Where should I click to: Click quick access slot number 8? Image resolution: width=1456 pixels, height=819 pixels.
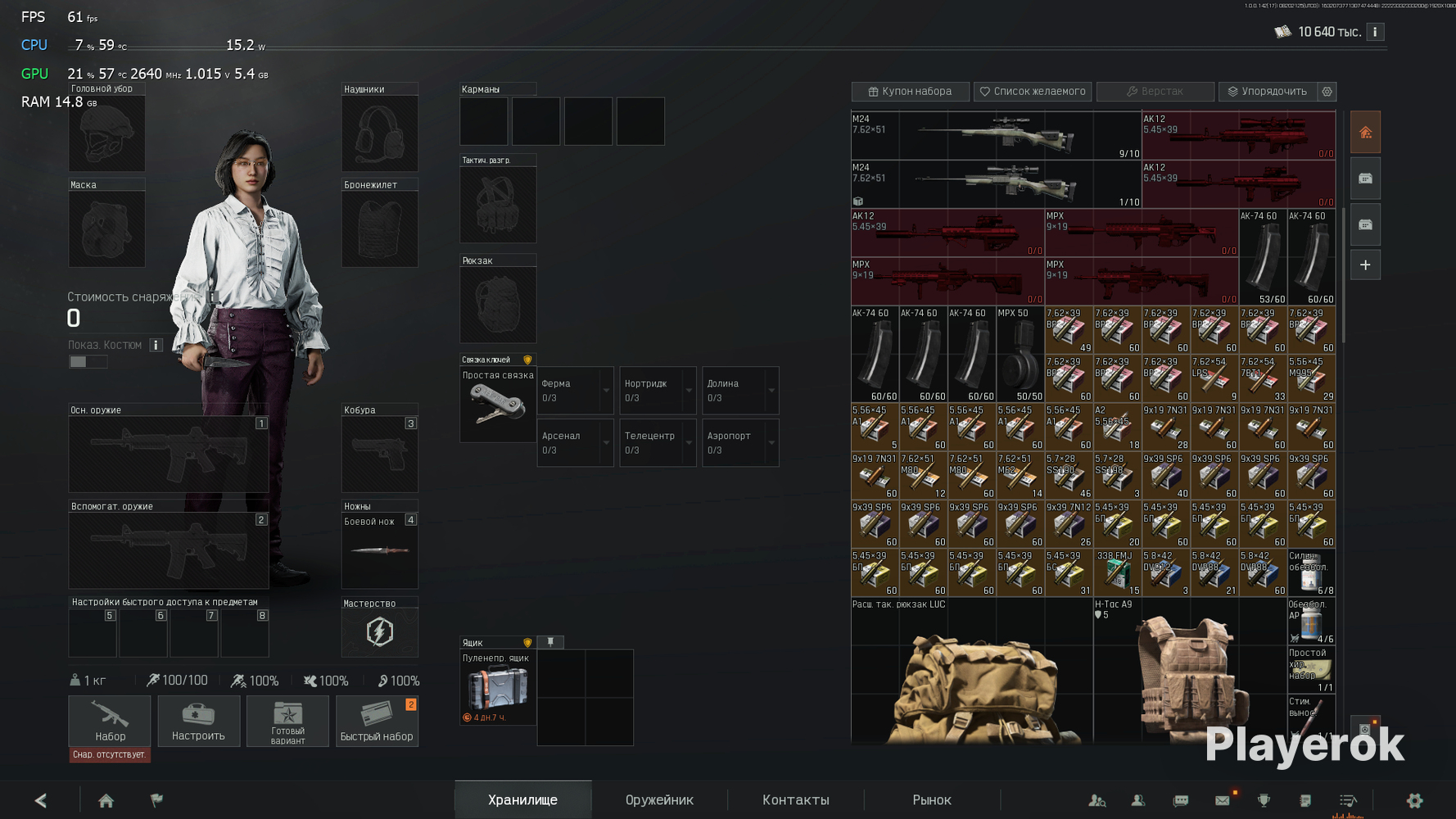coord(245,633)
